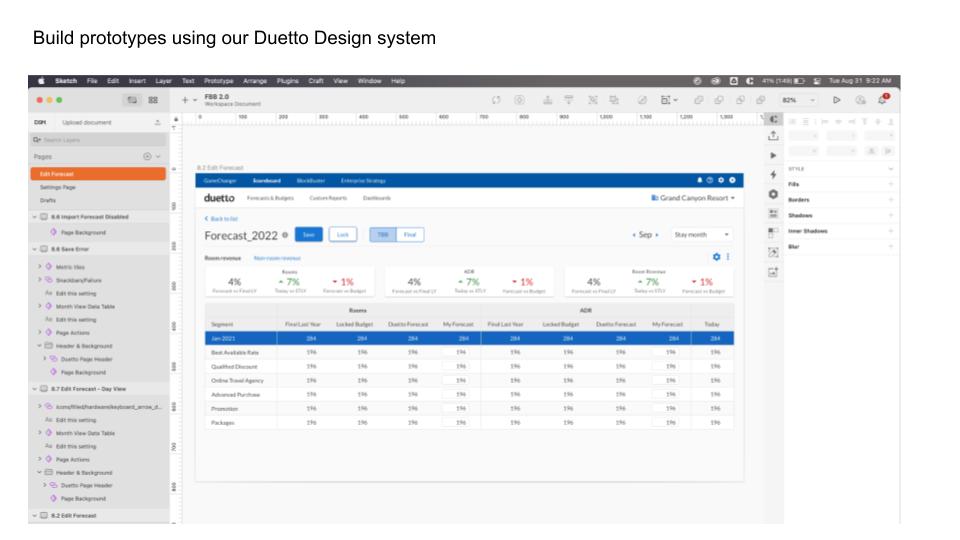Click the lightning bolt plugin icon
The height and width of the screenshot is (540, 960).
(x=773, y=174)
